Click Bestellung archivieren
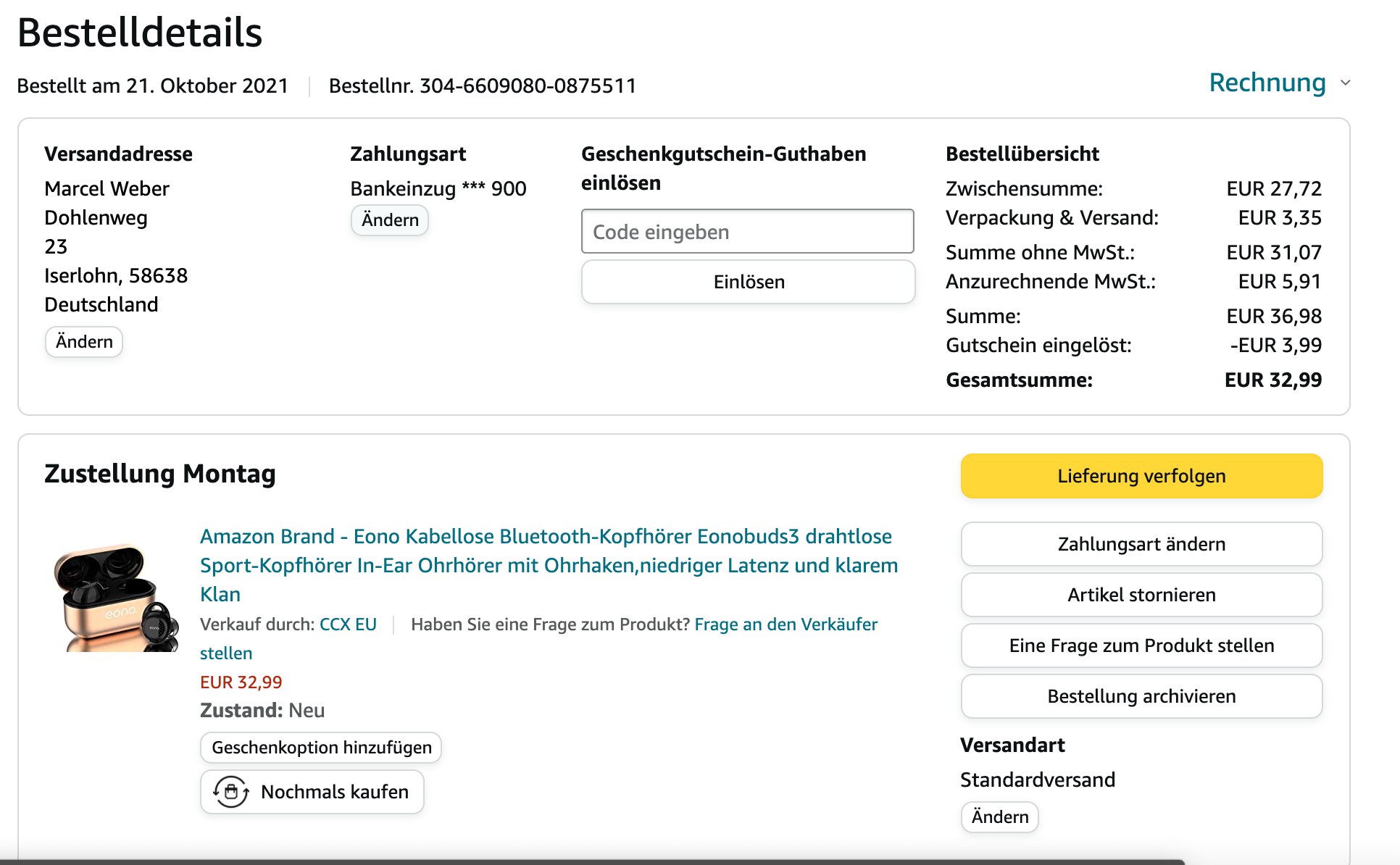1400x865 pixels. coord(1141,696)
